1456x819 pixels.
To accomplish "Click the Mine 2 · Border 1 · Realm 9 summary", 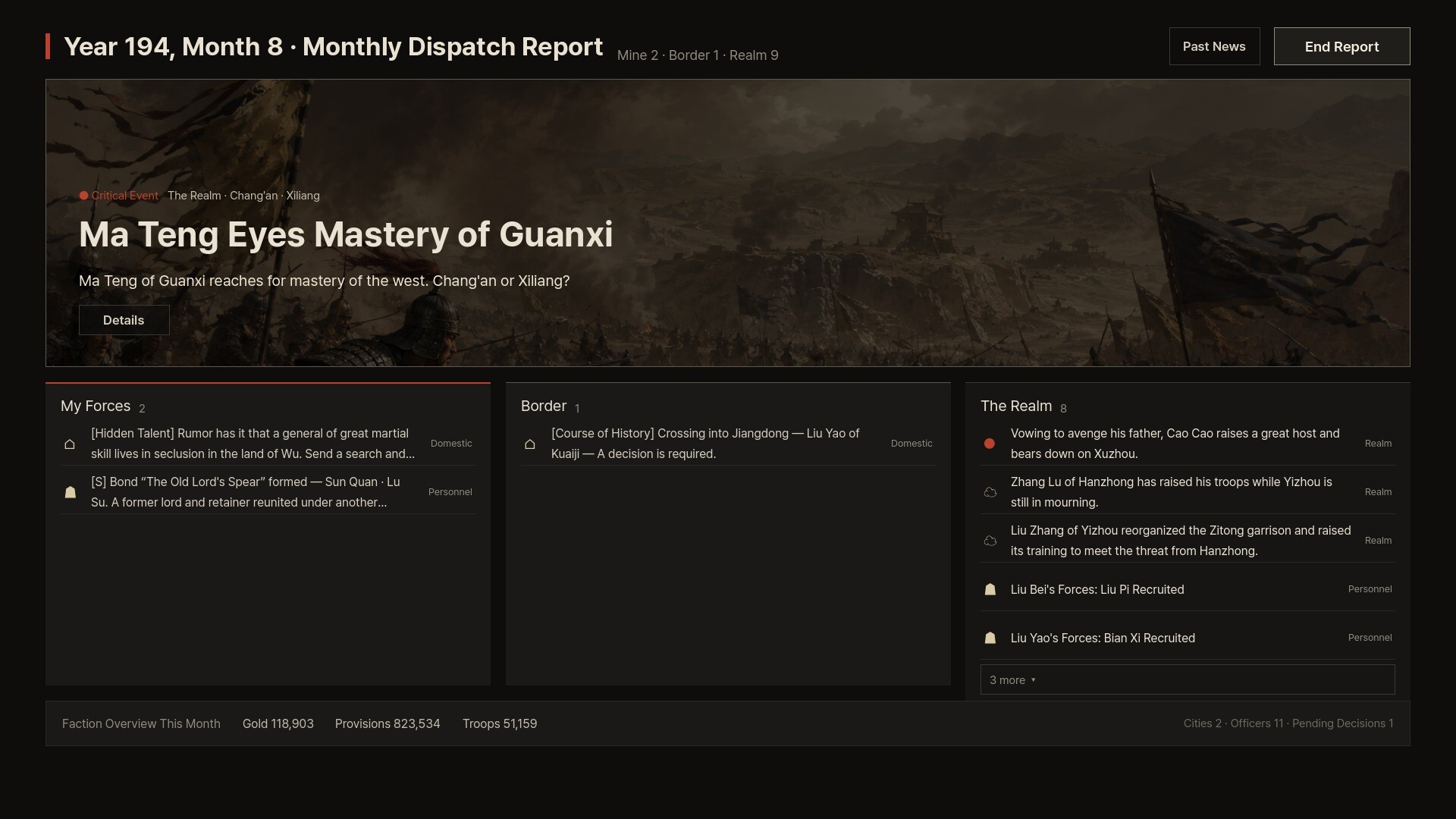I will coord(698,55).
